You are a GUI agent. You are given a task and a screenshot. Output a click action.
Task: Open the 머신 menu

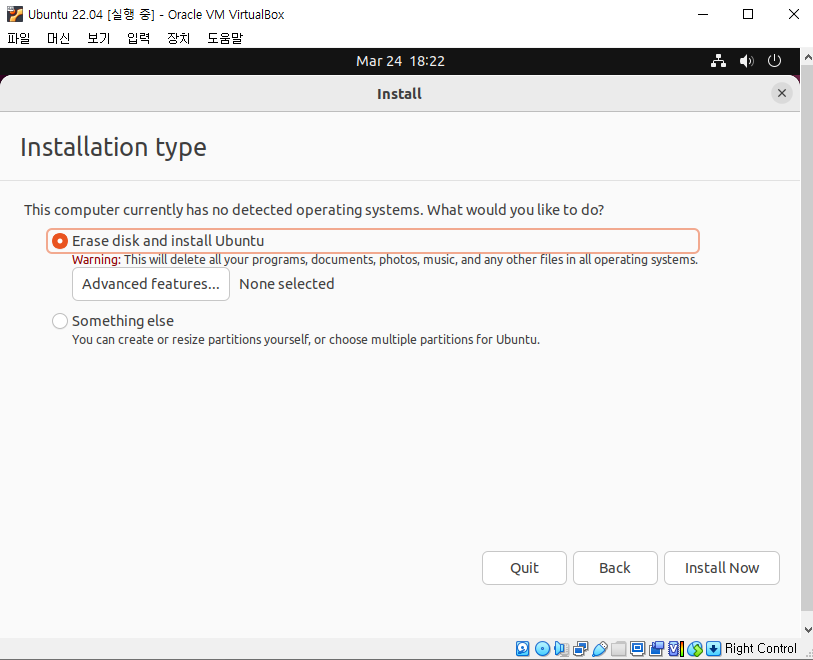tap(59, 38)
